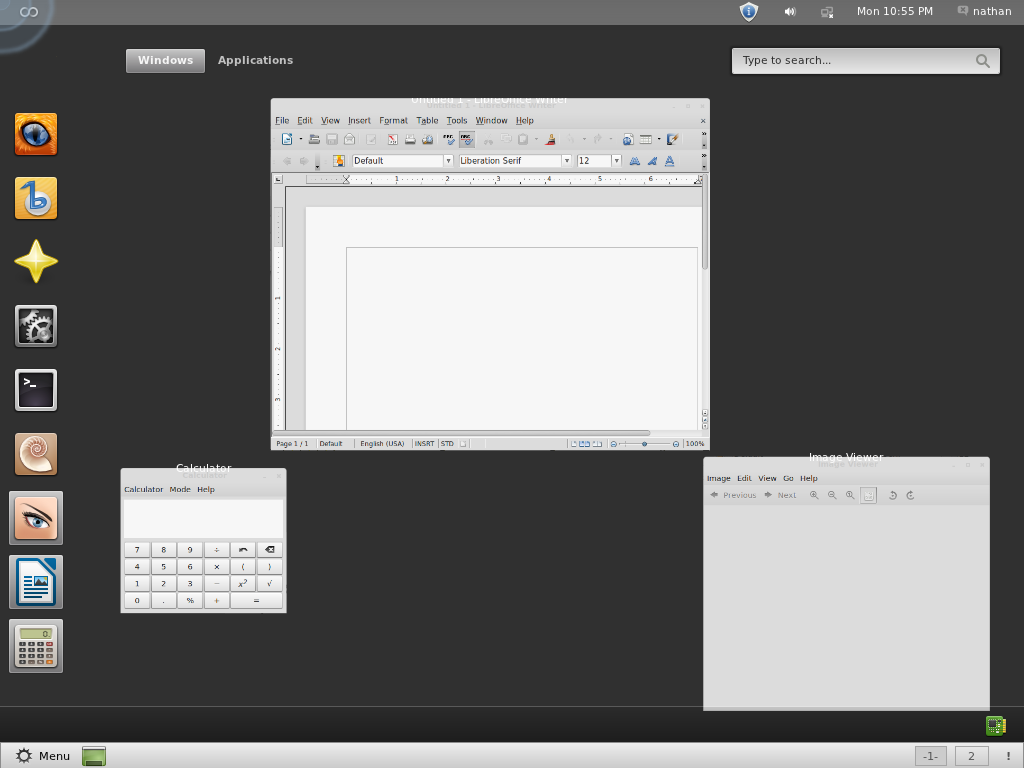Enable Best Fit mode in Image Viewer

coord(868,495)
